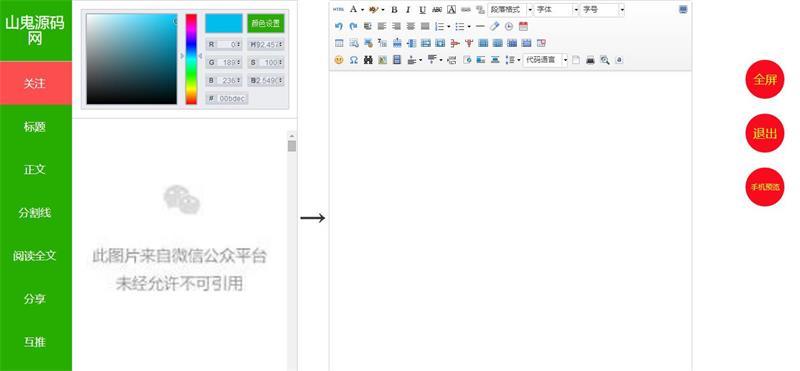Viewport: 800px width, 371px height.
Task: Insert an emoticon smiley
Action: point(339,60)
